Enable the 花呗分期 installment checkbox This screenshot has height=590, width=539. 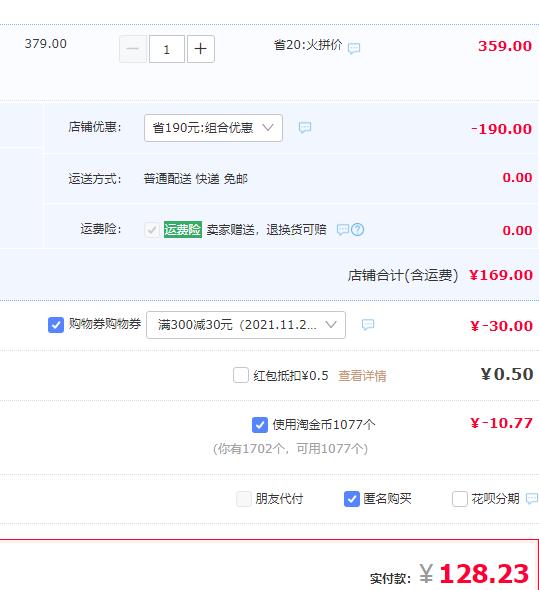(460, 499)
